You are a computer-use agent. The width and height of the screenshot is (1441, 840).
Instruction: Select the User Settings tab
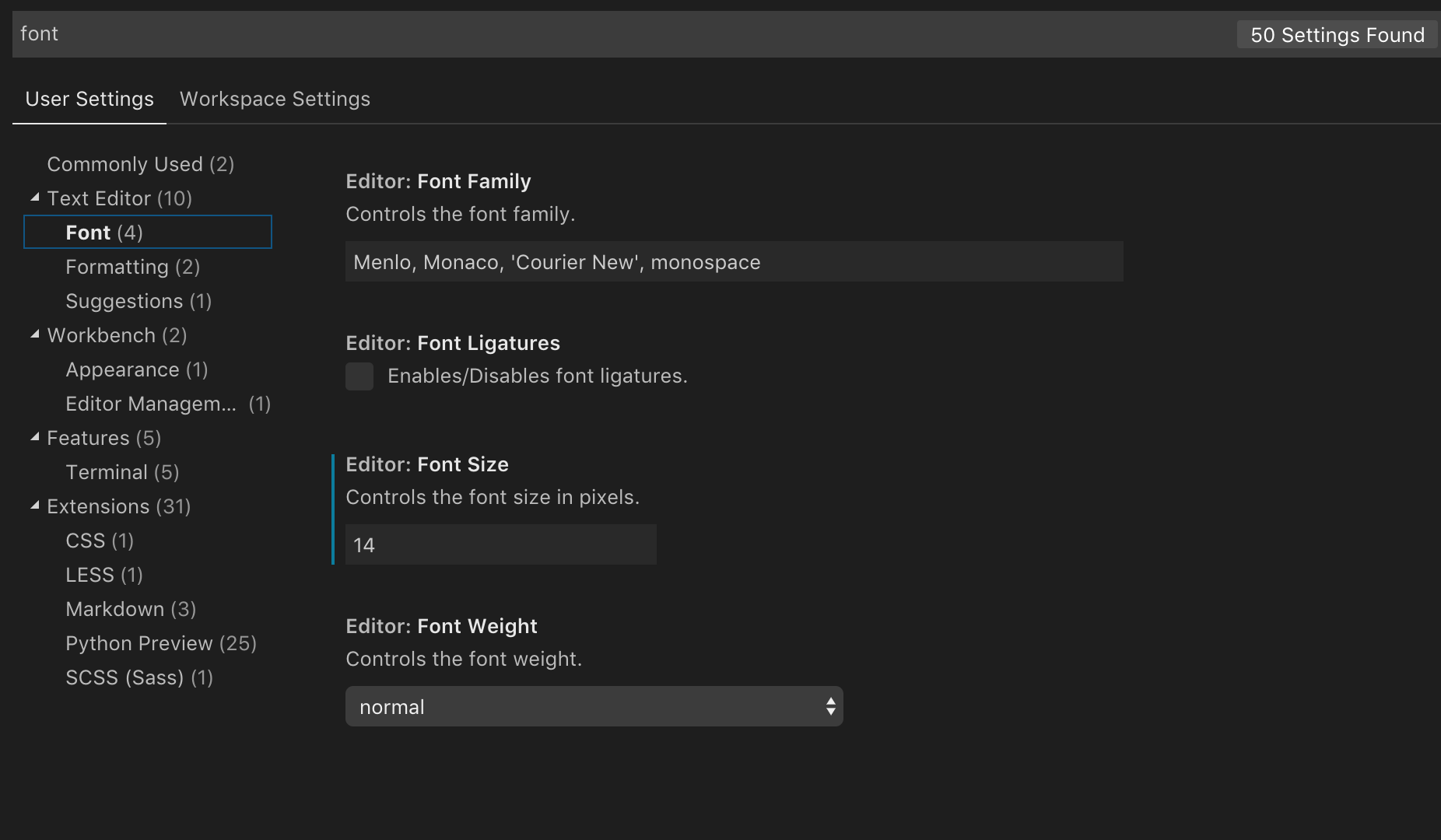[89, 99]
